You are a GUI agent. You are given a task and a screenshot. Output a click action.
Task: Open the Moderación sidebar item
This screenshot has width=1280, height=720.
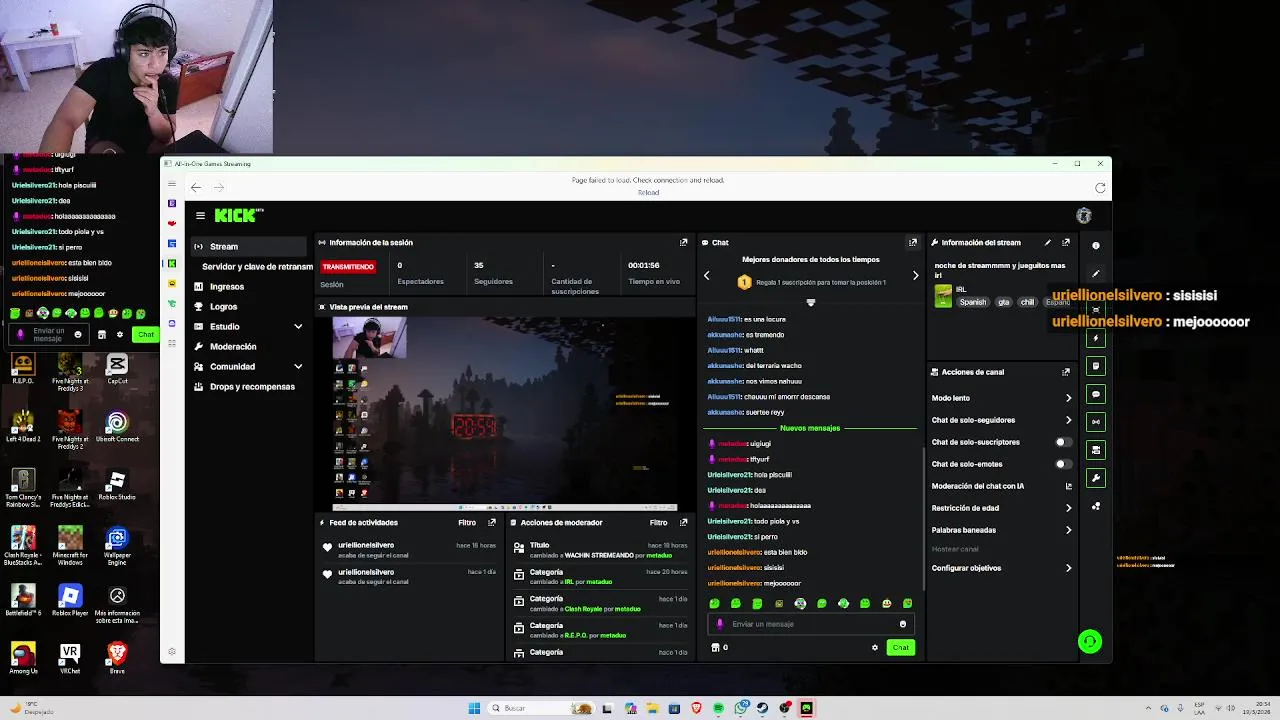coord(248,346)
